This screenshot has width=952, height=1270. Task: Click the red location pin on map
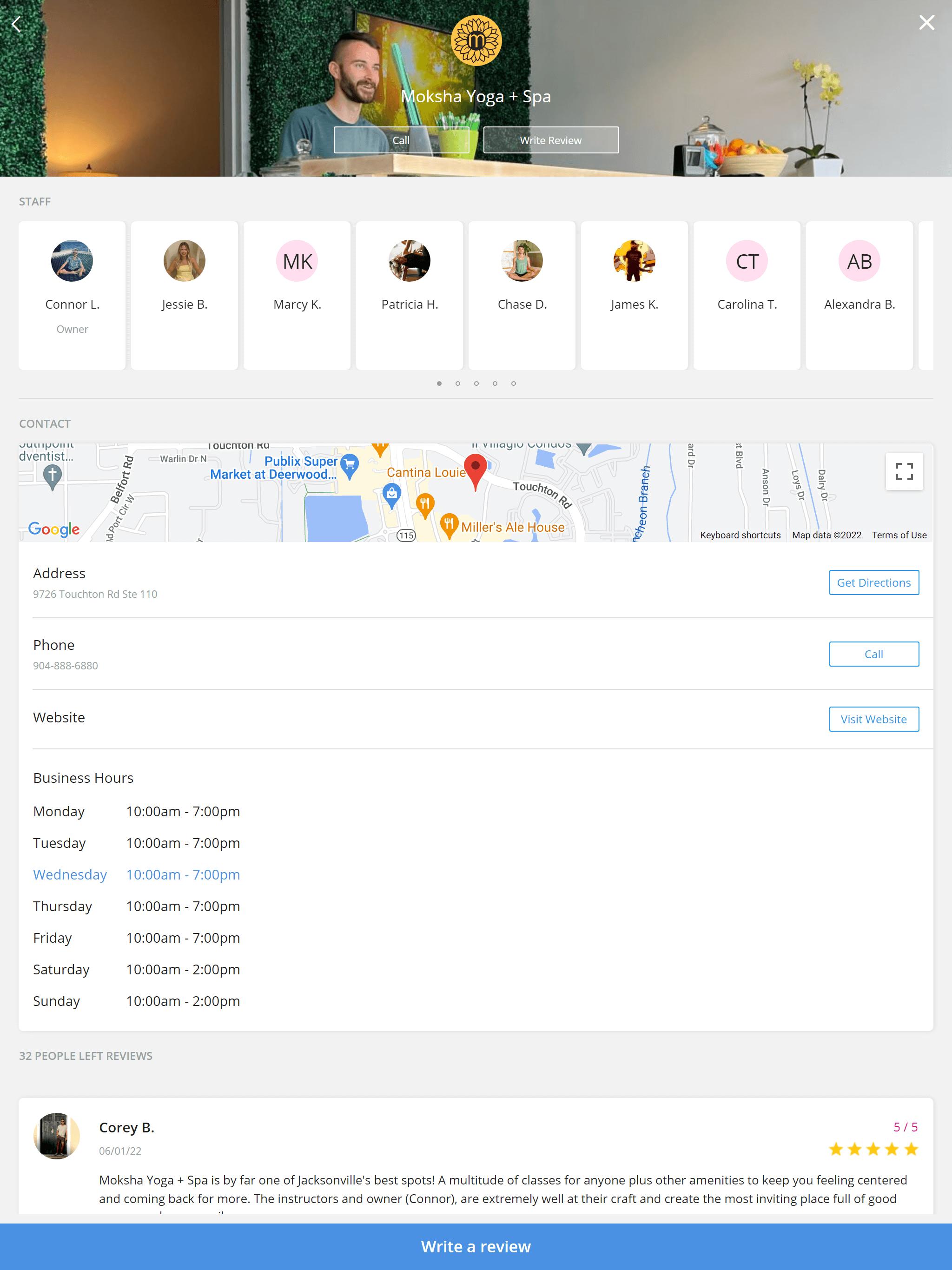click(476, 471)
